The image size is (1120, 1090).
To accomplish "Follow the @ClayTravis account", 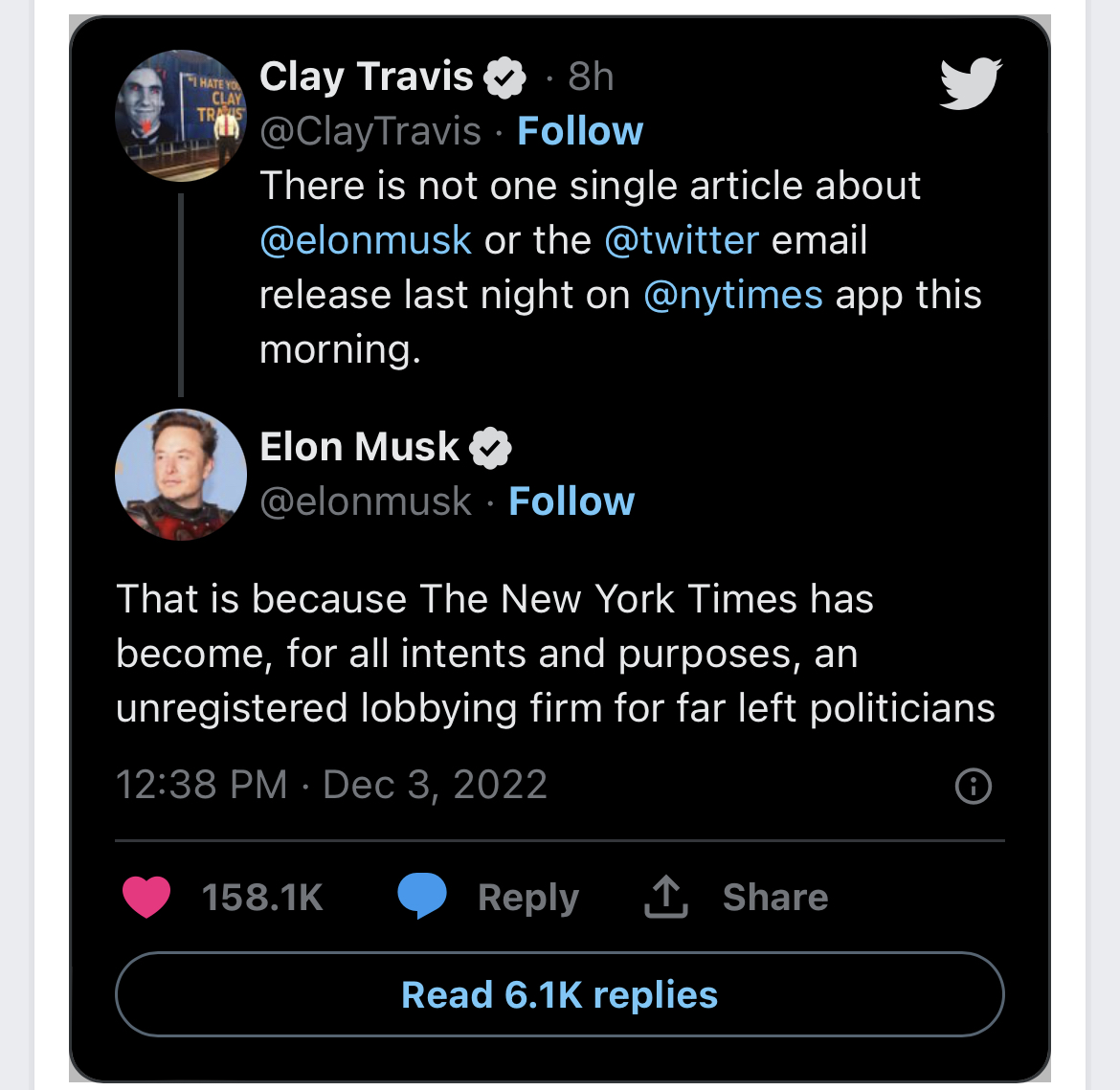I will click(x=580, y=131).
